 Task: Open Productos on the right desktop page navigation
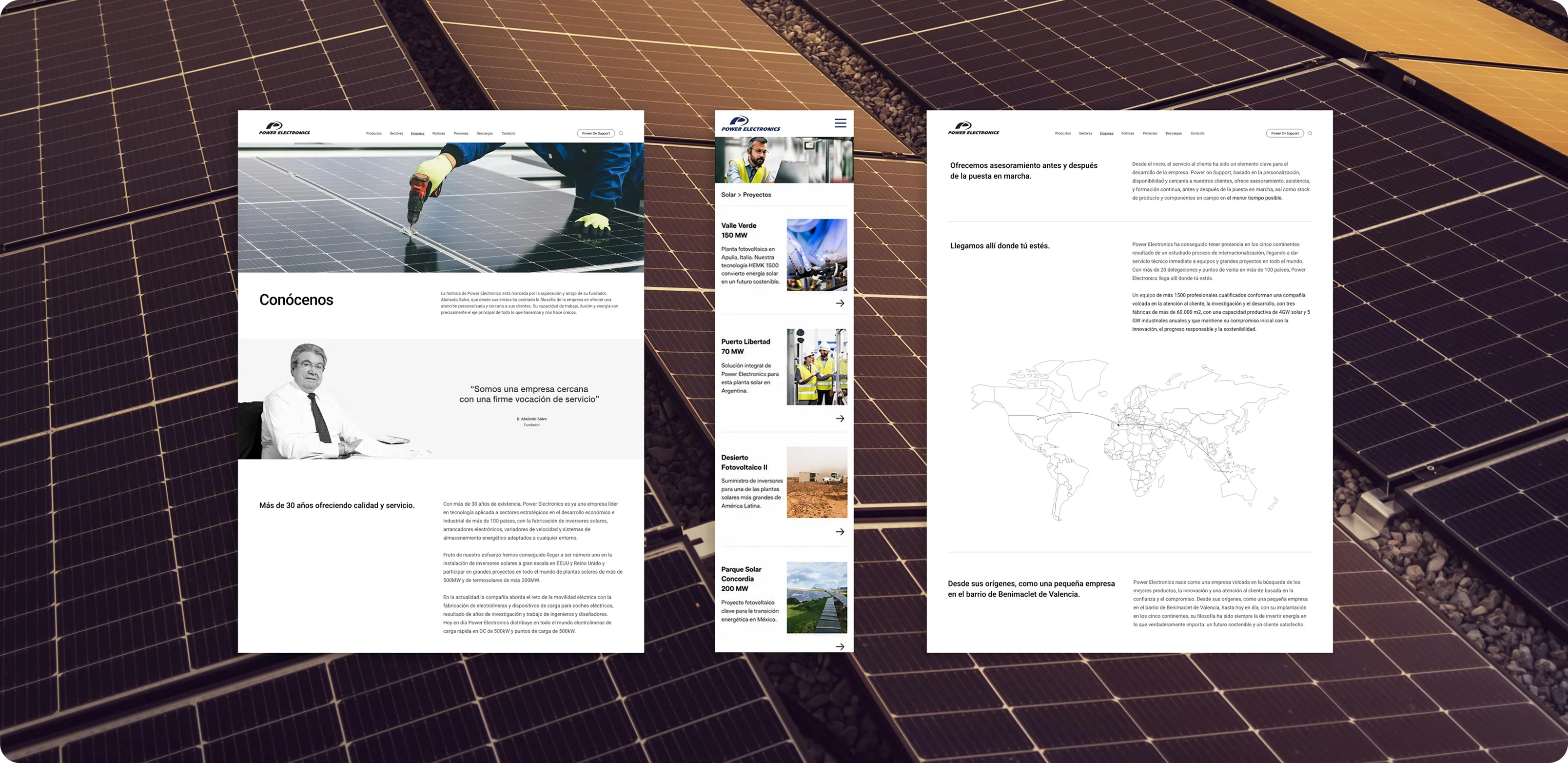[1063, 133]
